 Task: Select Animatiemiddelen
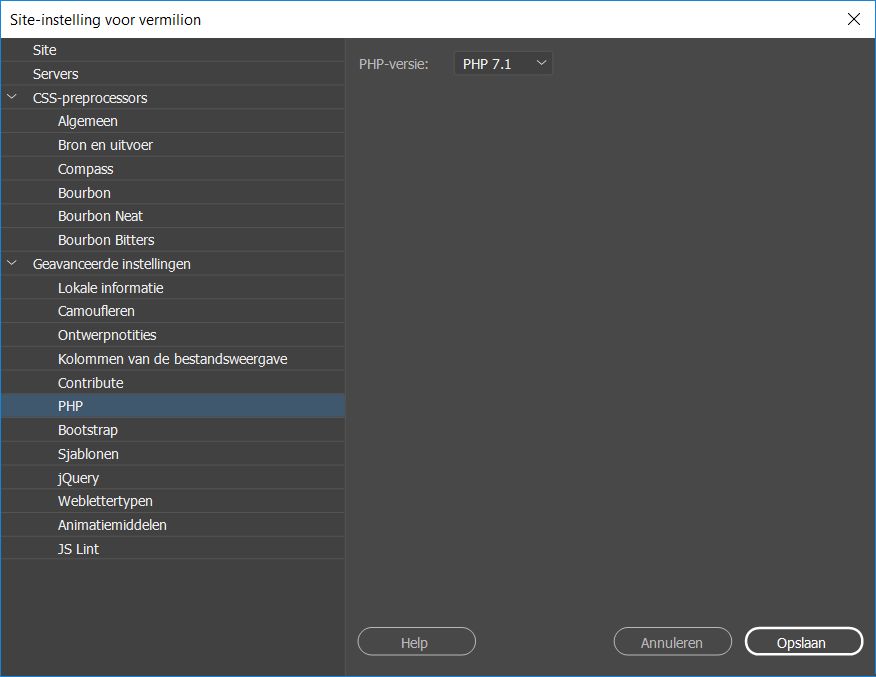click(173, 525)
